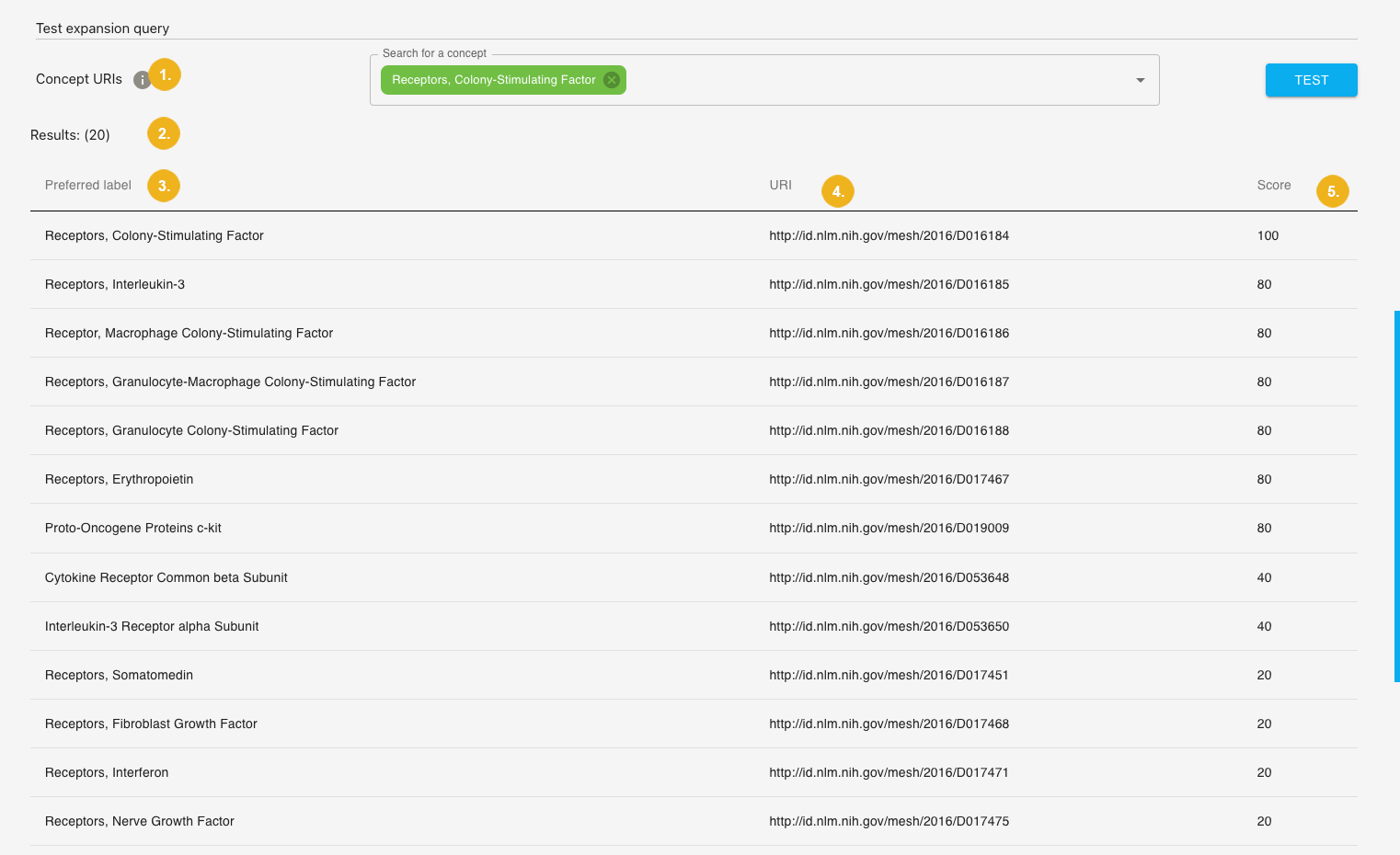
Task: Click the Preferred label column header
Action: tap(87, 185)
